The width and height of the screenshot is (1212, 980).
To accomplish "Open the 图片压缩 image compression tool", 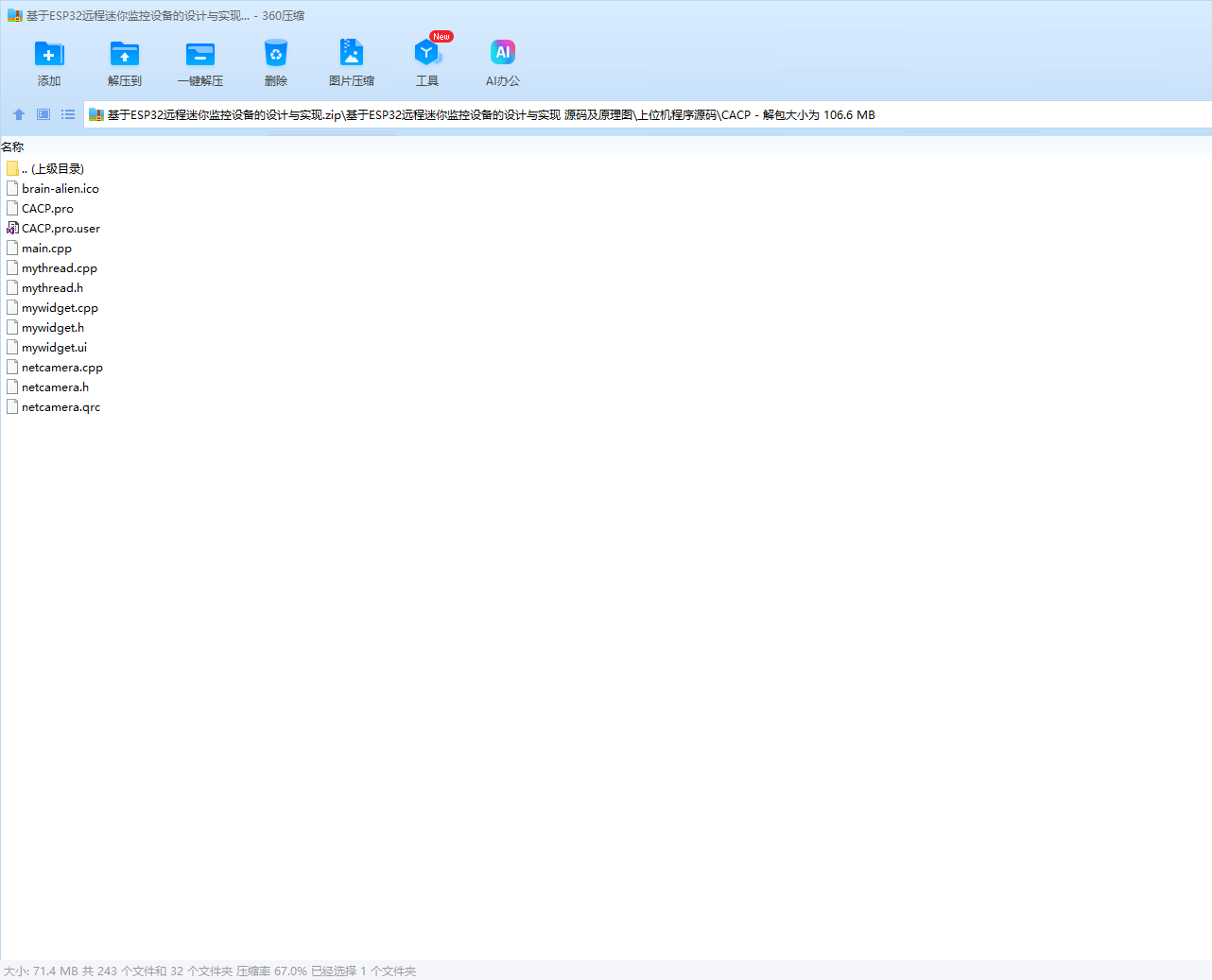I will 352,53.
